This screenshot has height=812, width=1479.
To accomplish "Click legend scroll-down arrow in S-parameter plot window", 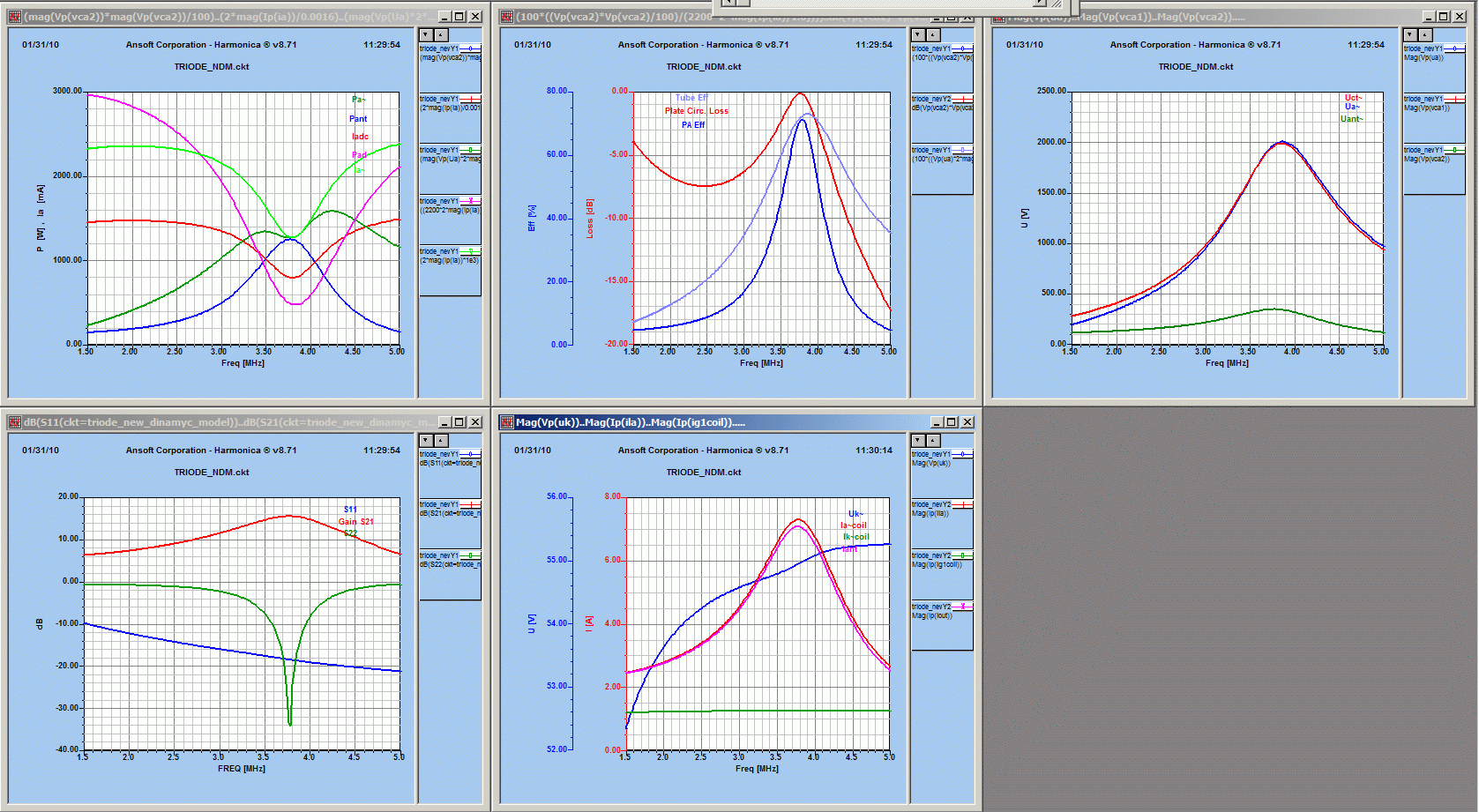I will (426, 441).
